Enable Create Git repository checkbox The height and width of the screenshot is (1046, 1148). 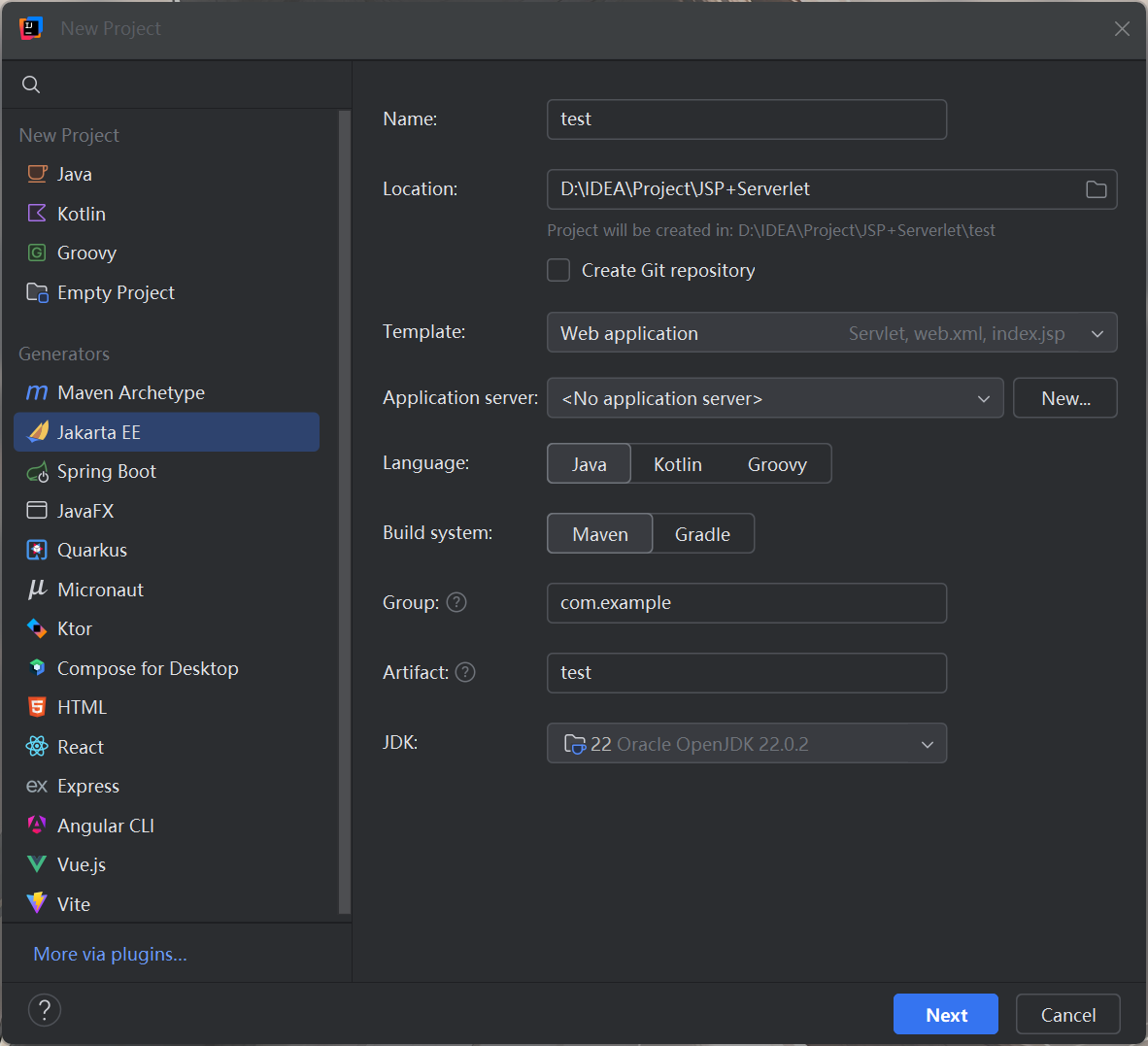558,270
